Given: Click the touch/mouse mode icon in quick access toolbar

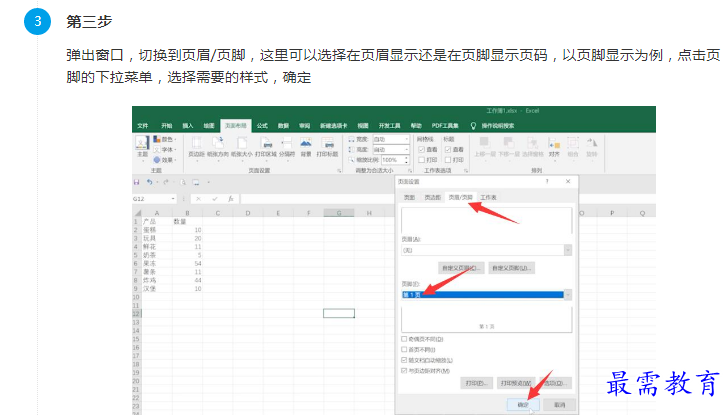Looking at the screenshot, I should click(x=196, y=182).
